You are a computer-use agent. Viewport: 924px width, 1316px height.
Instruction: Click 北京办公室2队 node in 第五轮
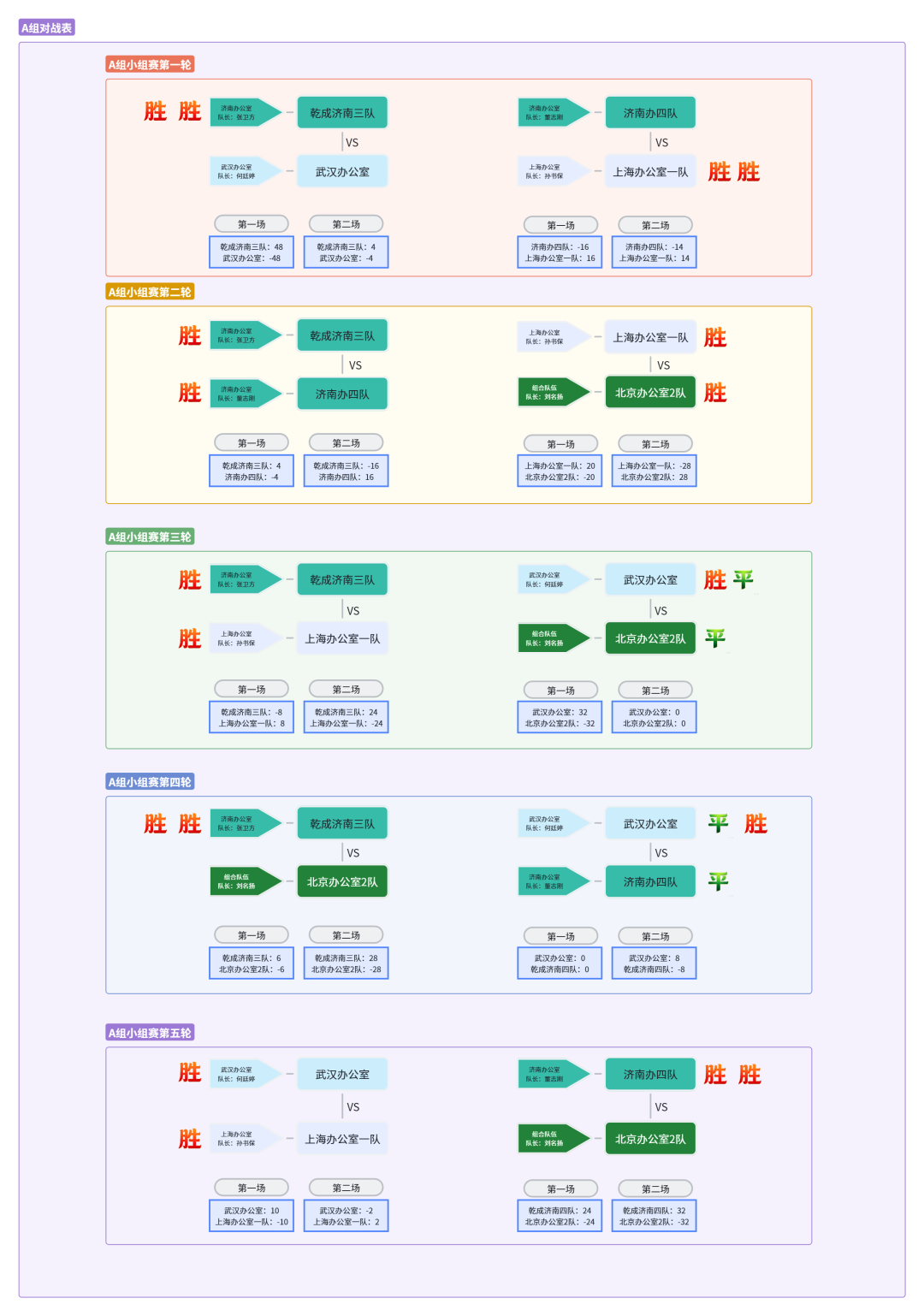[x=650, y=1139]
